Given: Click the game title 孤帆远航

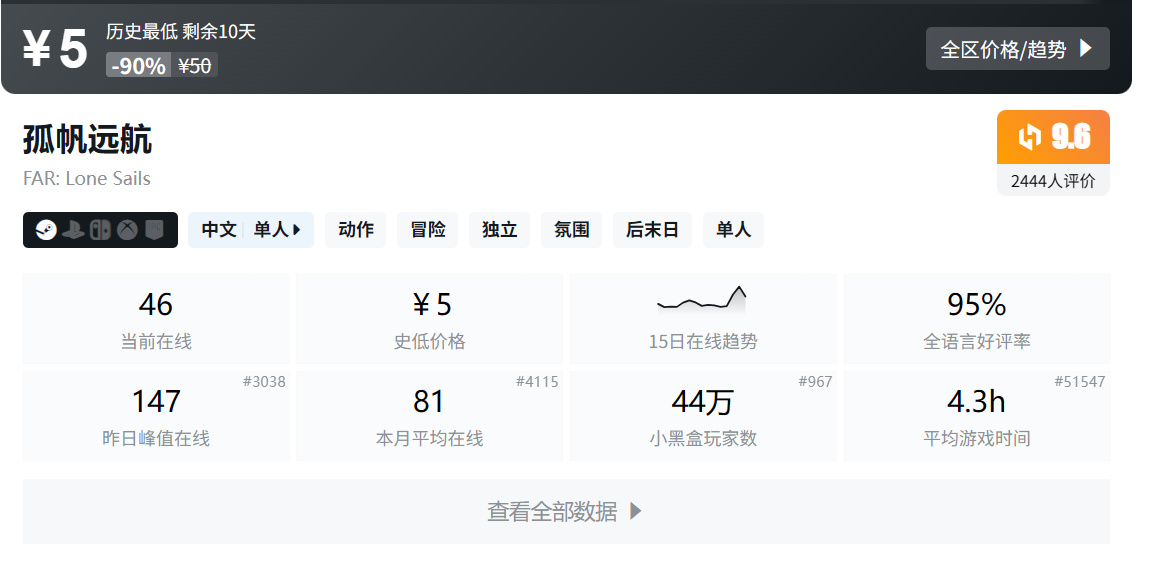Looking at the screenshot, I should coord(88,139).
